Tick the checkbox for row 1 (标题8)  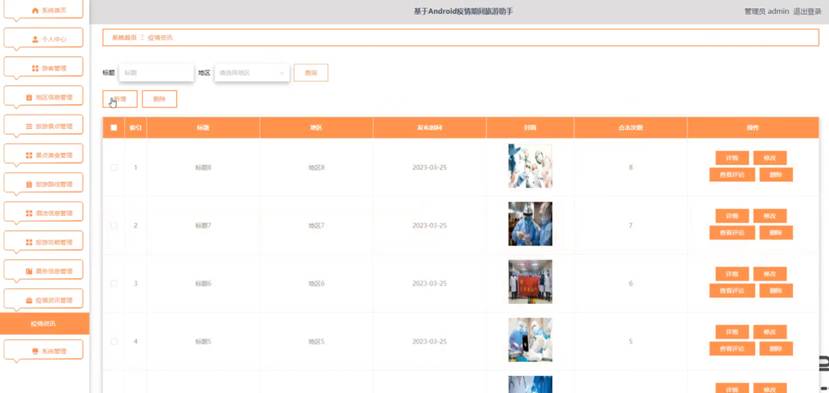(x=114, y=167)
